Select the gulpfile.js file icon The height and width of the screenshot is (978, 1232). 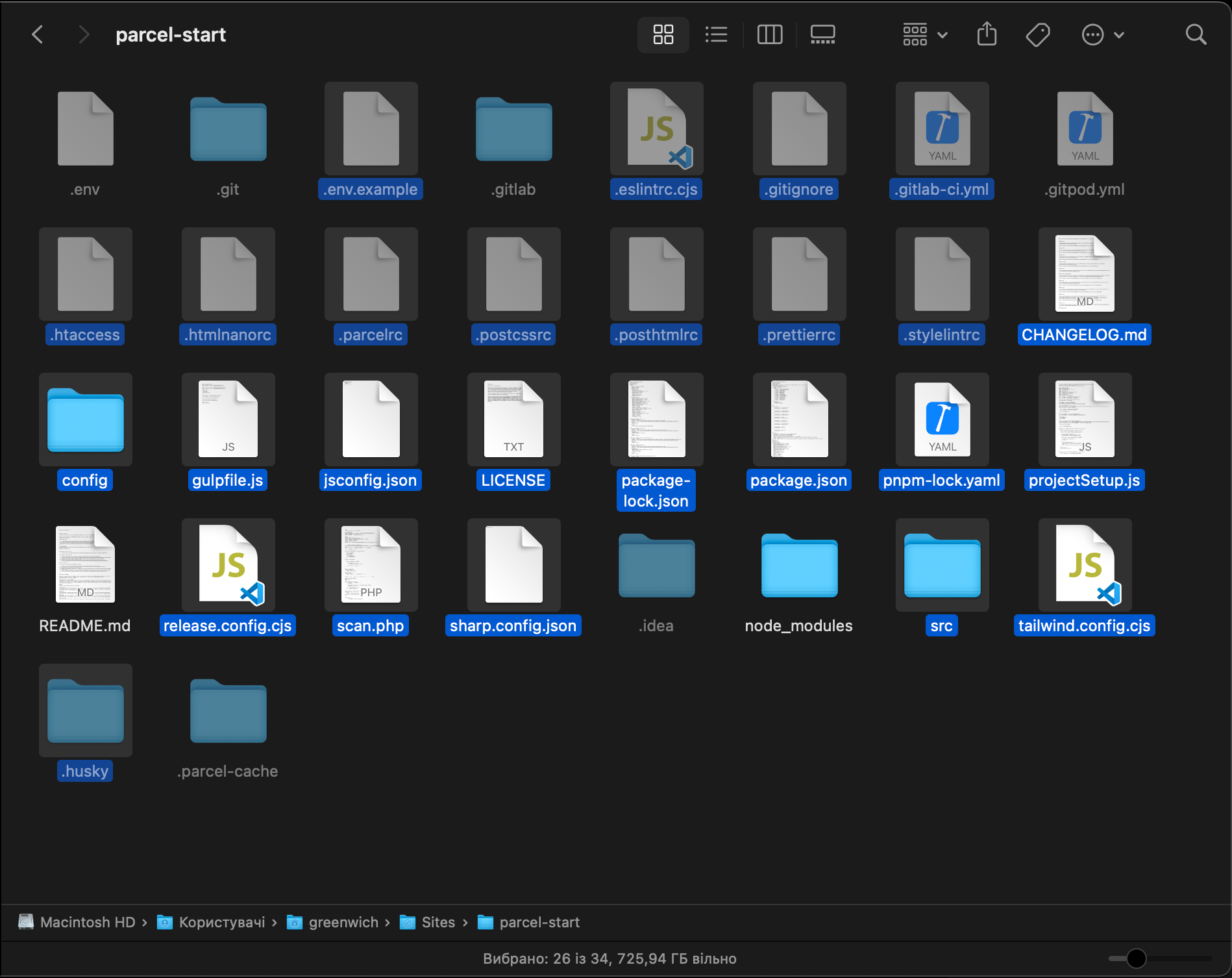228,420
